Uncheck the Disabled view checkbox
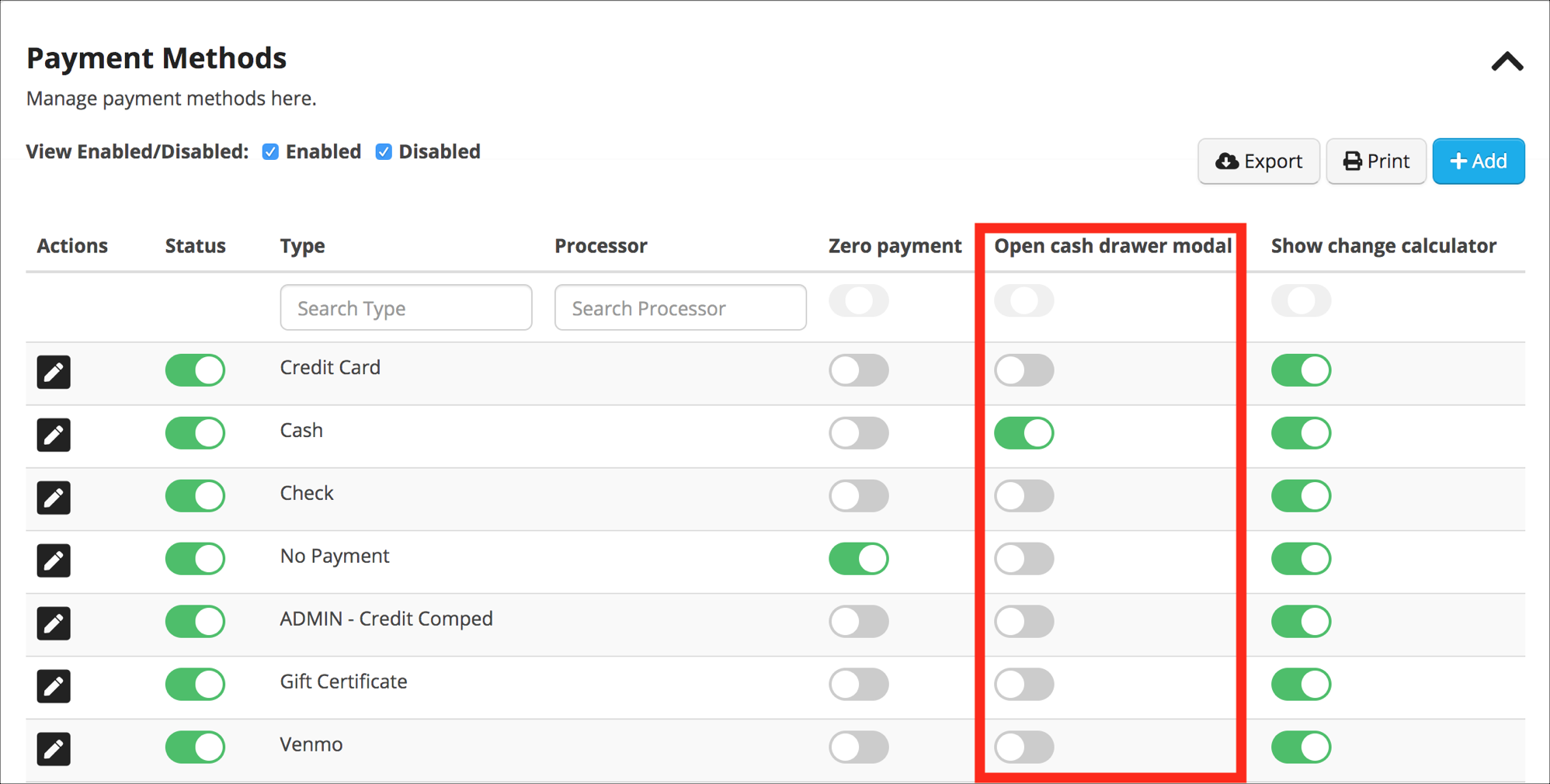The image size is (1550, 784). tap(384, 152)
